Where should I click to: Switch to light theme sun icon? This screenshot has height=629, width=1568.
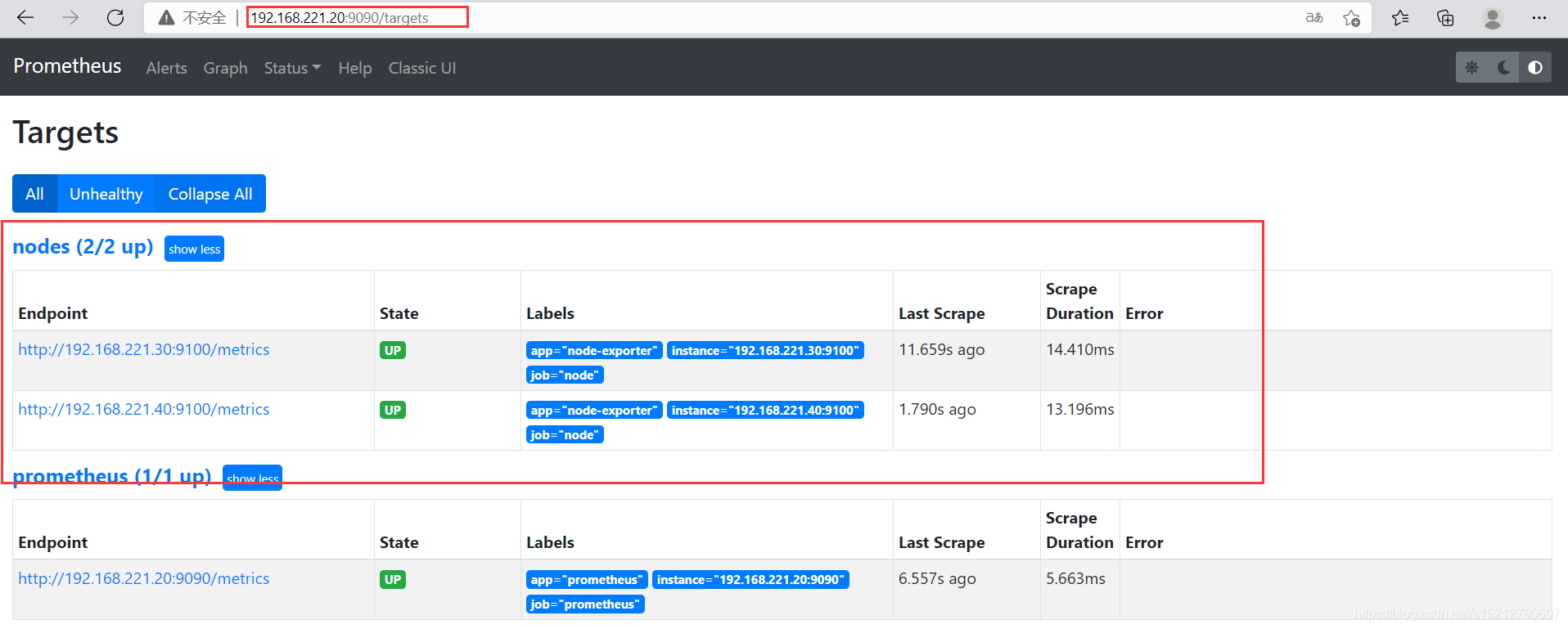(x=1471, y=67)
